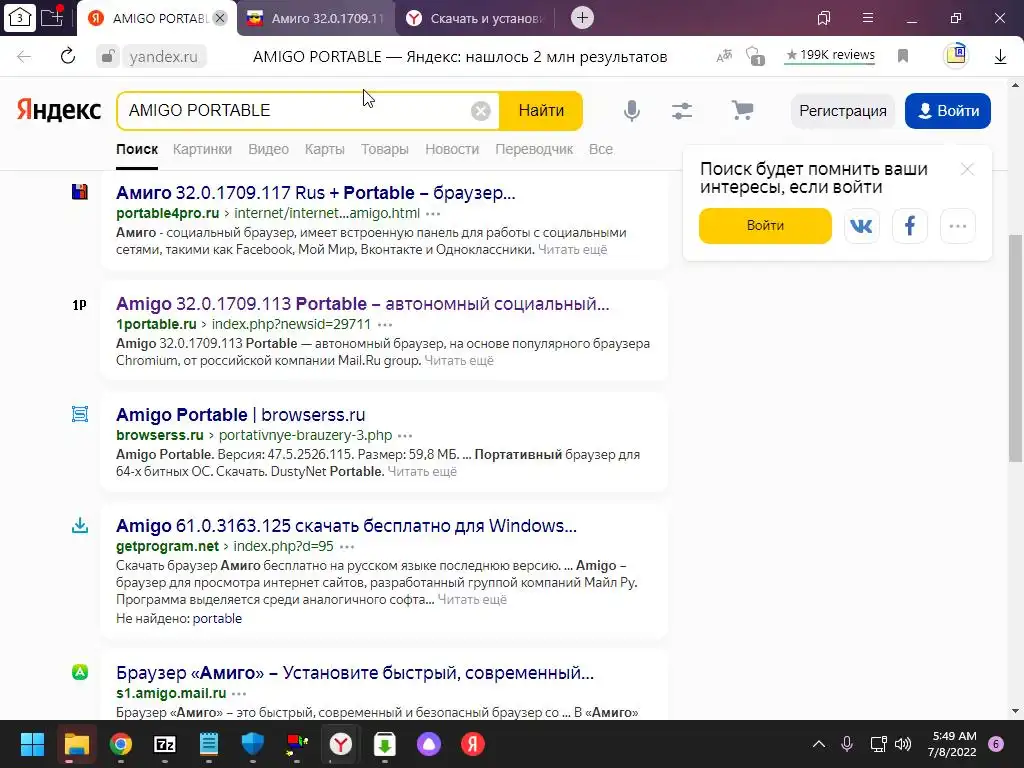Open options for browserss.ru result

pyautogui.click(x=405, y=436)
